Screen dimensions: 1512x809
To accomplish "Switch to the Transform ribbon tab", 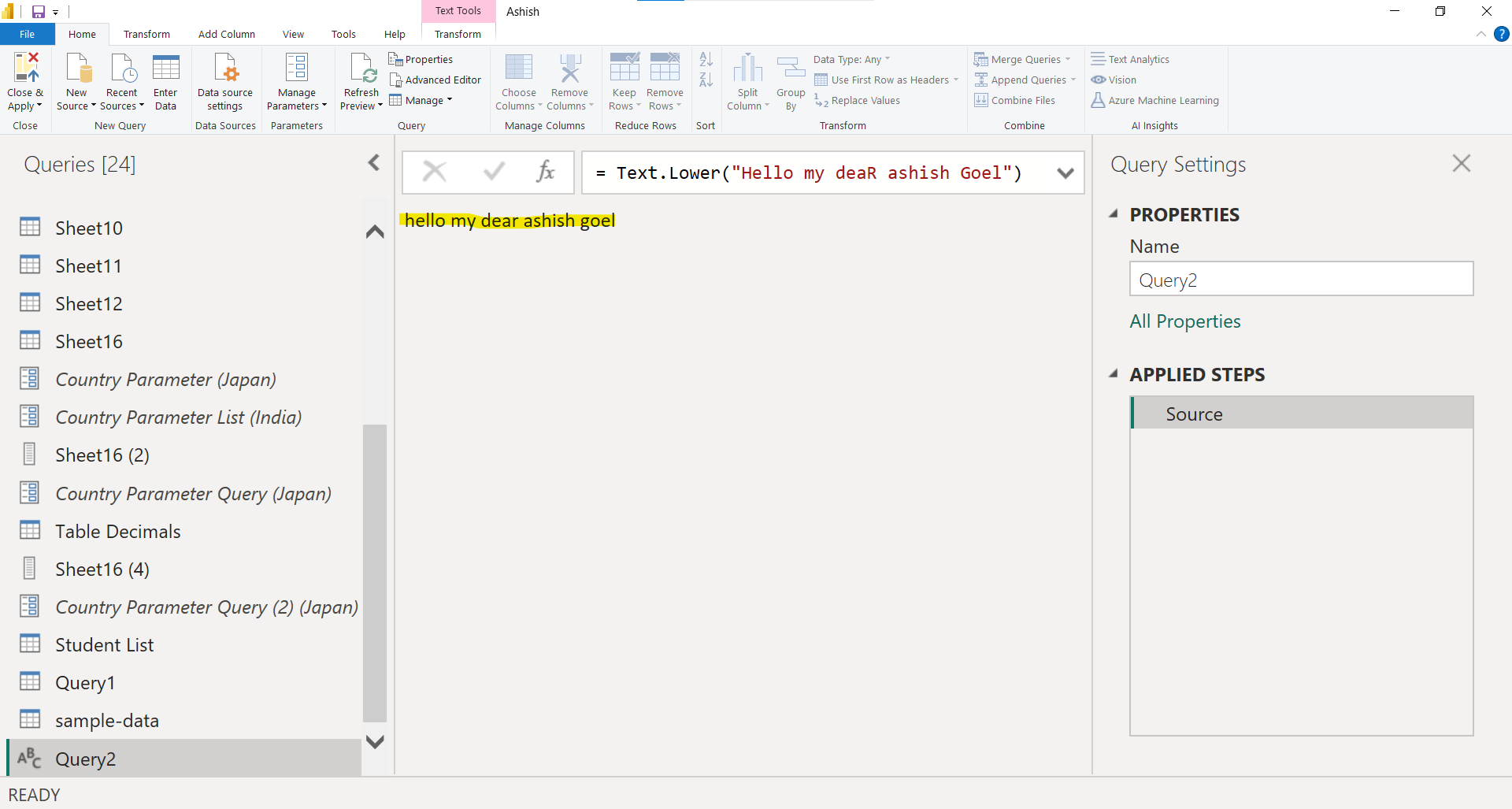I will 146,34.
